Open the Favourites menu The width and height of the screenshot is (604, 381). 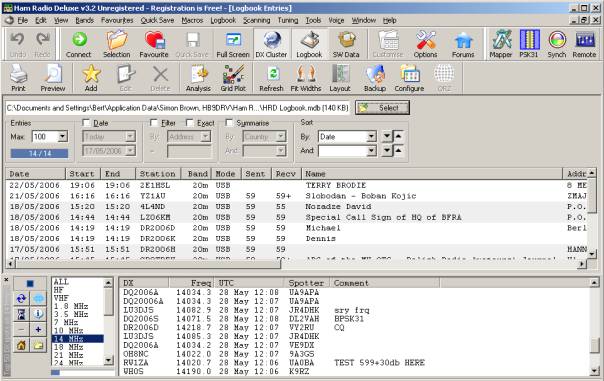coord(117,20)
